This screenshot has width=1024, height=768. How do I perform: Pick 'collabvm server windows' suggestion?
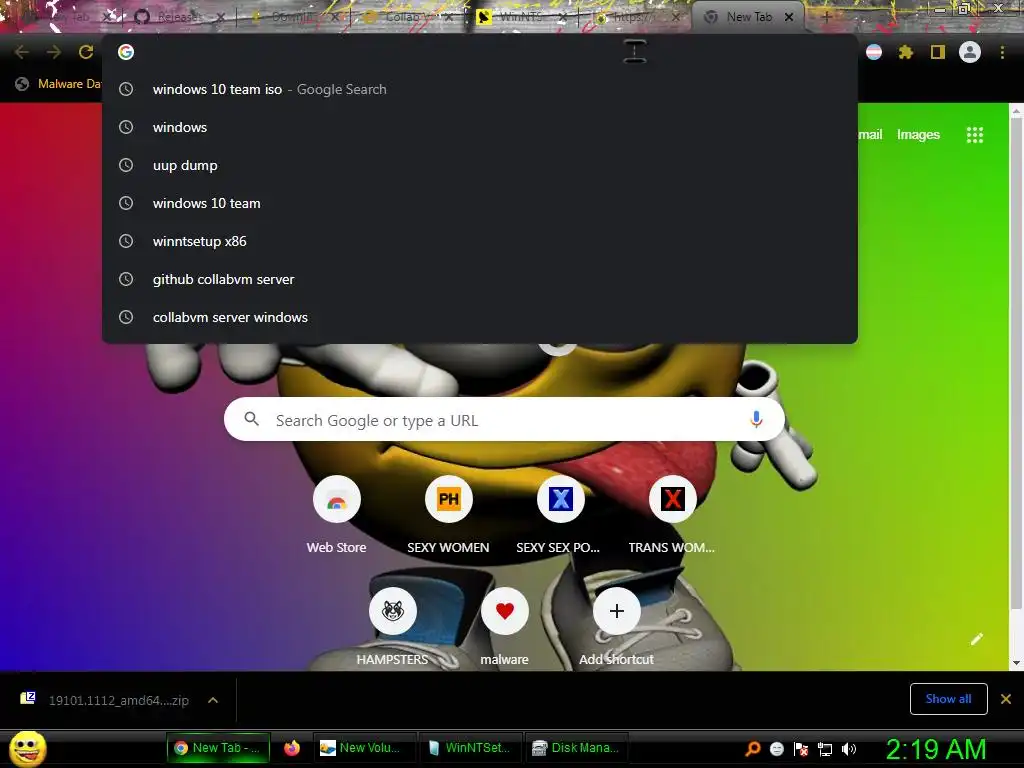coord(480,317)
